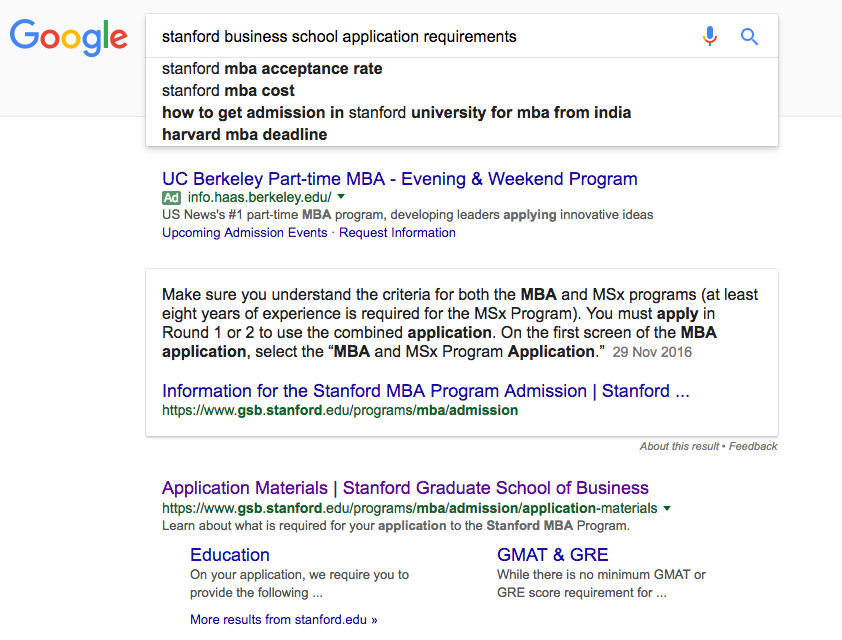Select 'harvard mba deadline' suggestion
The height and width of the screenshot is (640, 842).
(245, 135)
